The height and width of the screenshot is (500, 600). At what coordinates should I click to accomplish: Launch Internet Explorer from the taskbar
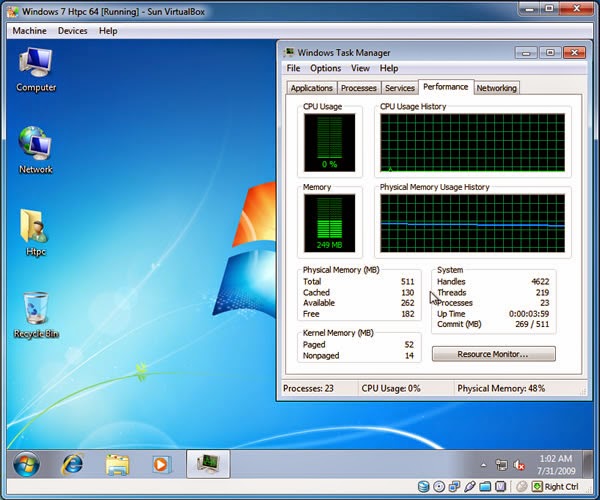click(72, 464)
